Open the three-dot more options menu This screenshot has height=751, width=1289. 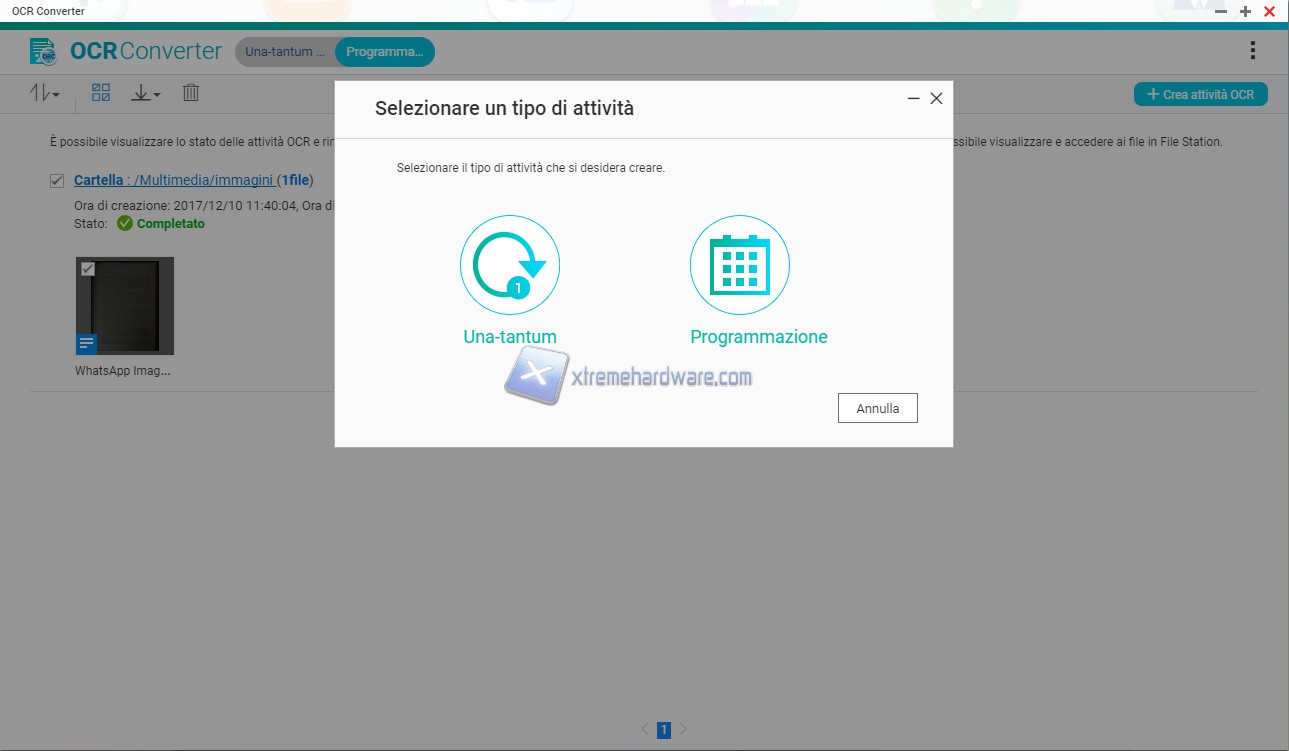(1253, 51)
